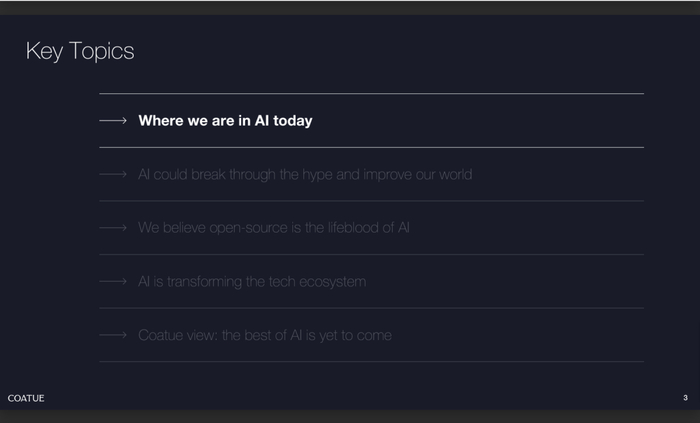Click the arrow beside "Where we are in AI today"
The height and width of the screenshot is (423, 700).
tap(113, 121)
